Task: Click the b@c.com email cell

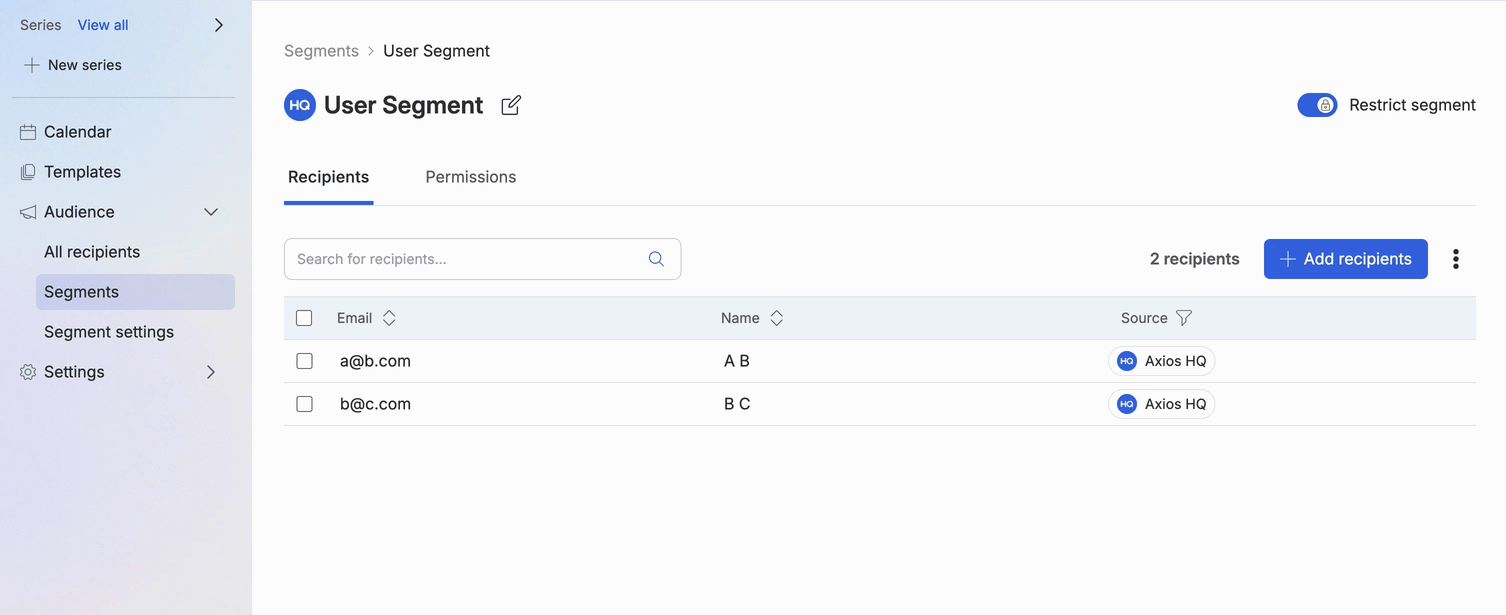Action: pos(375,404)
